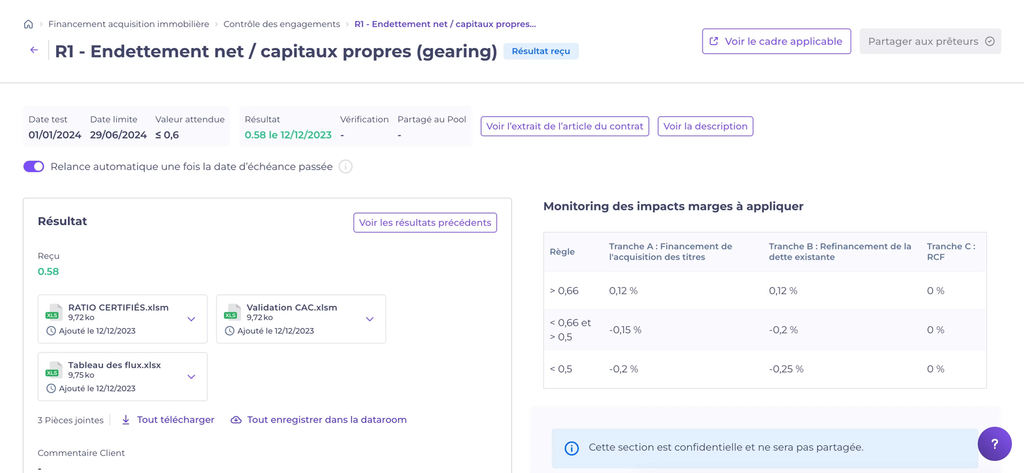Click the info icon beside Relance automatique
The image size is (1024, 473).
click(345, 167)
